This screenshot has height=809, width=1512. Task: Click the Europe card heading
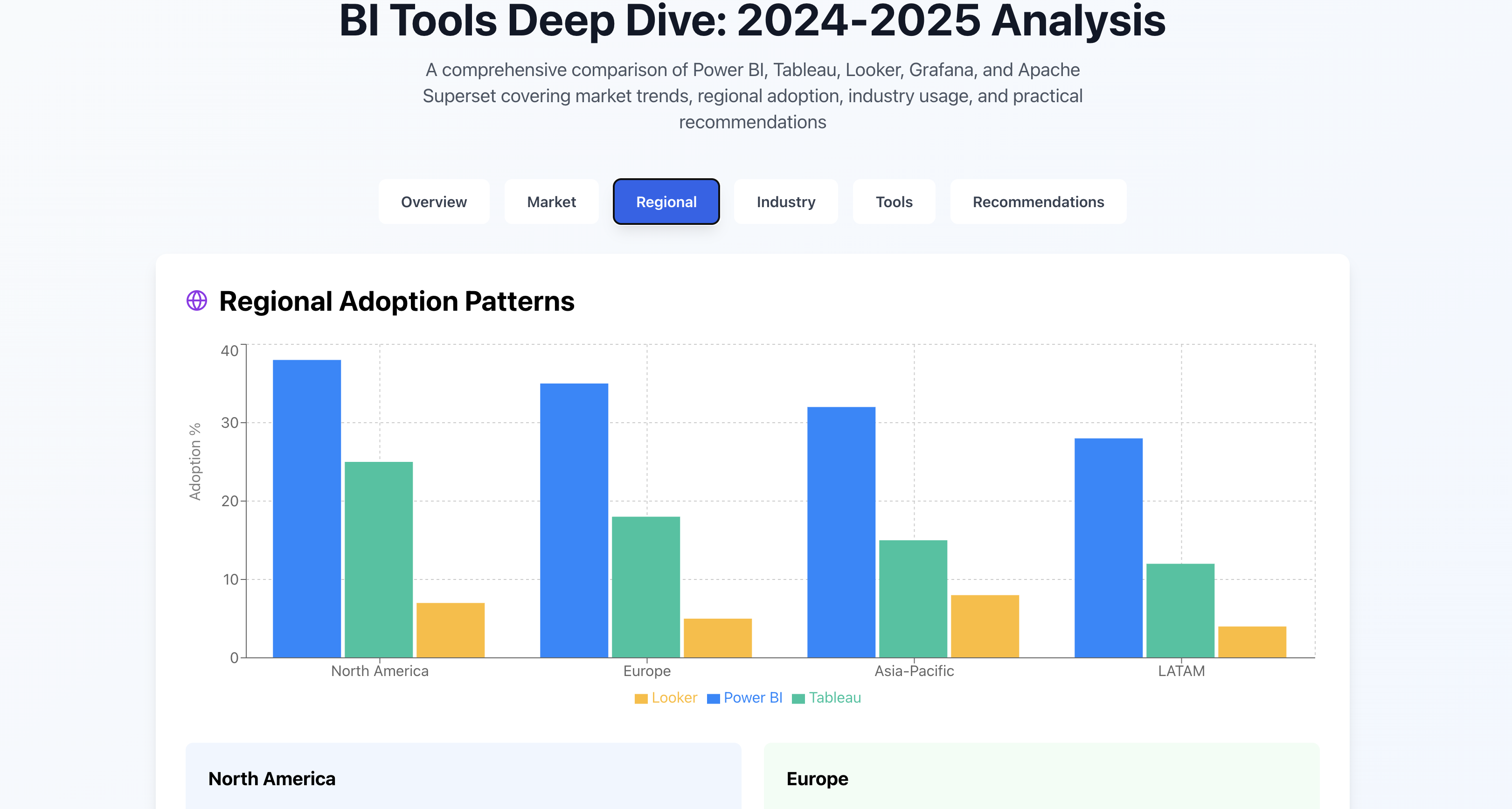point(817,779)
